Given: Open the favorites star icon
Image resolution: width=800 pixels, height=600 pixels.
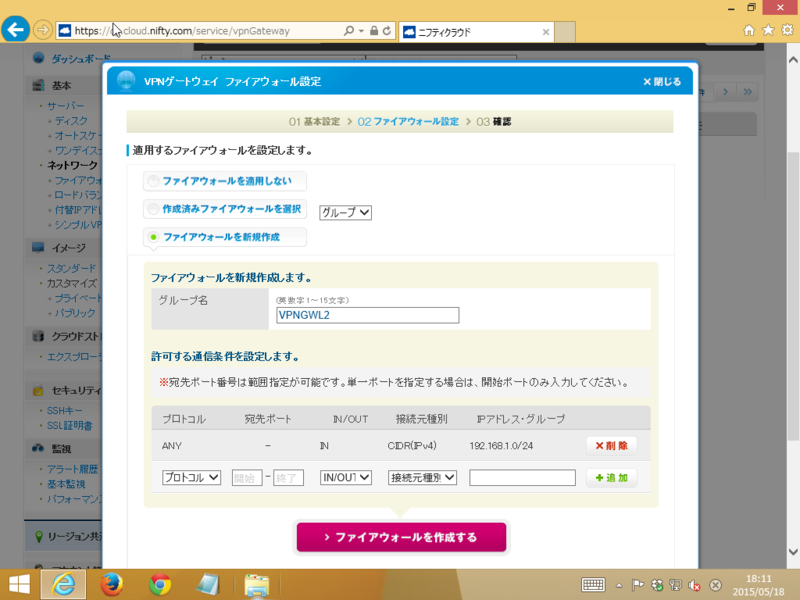Looking at the screenshot, I should (768, 30).
